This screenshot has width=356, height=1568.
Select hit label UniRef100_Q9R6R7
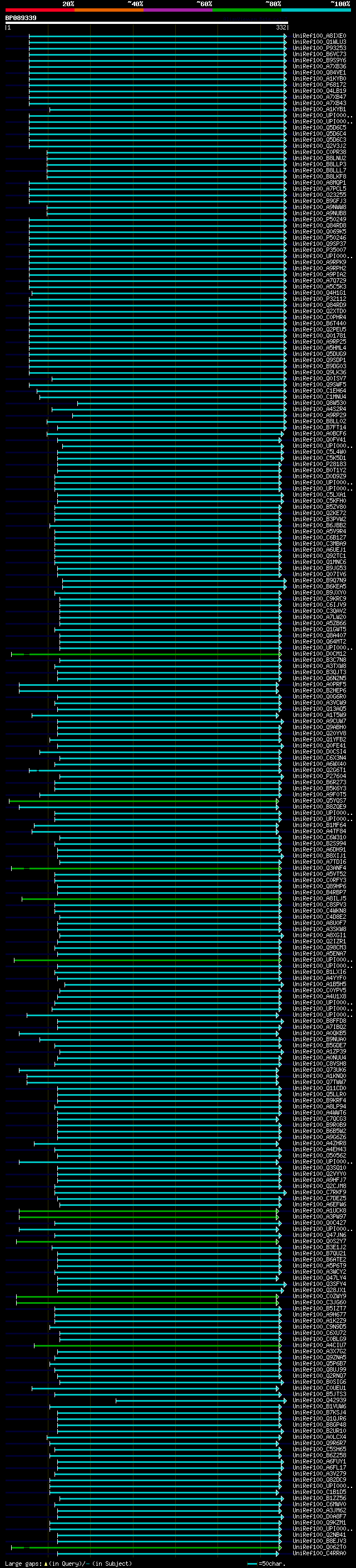tap(319, 1443)
